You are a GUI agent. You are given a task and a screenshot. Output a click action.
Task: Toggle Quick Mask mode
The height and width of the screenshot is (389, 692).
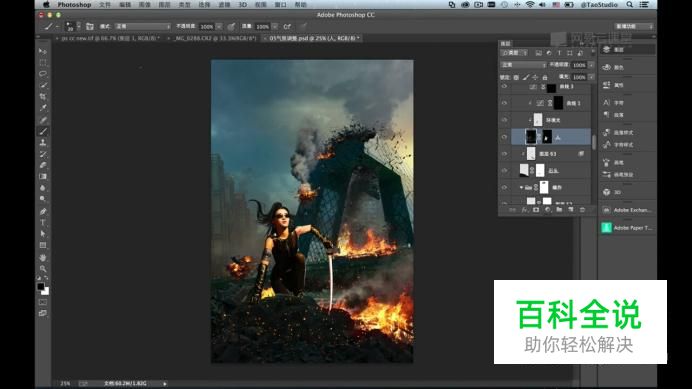pyautogui.click(x=42, y=302)
